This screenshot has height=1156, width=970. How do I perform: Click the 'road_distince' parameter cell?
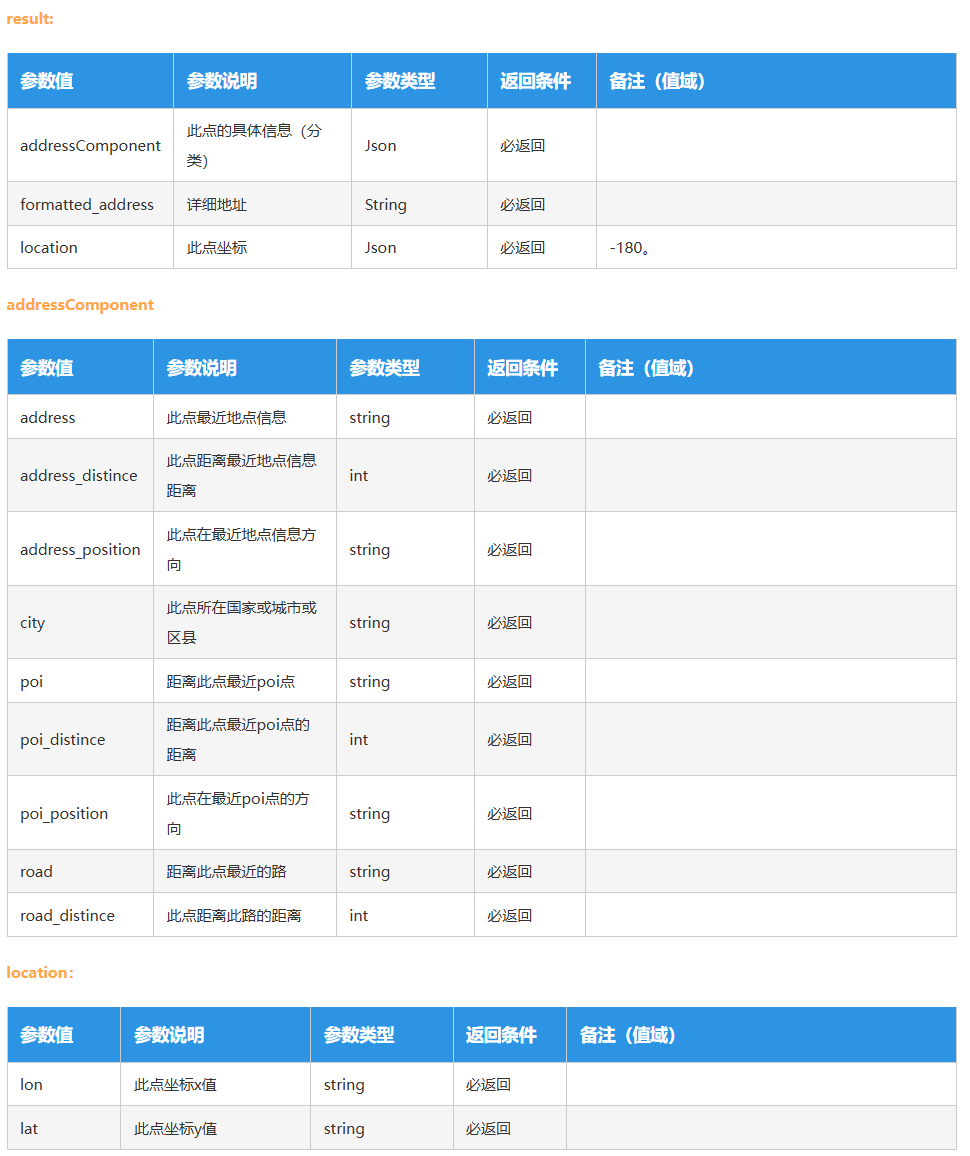(x=80, y=915)
